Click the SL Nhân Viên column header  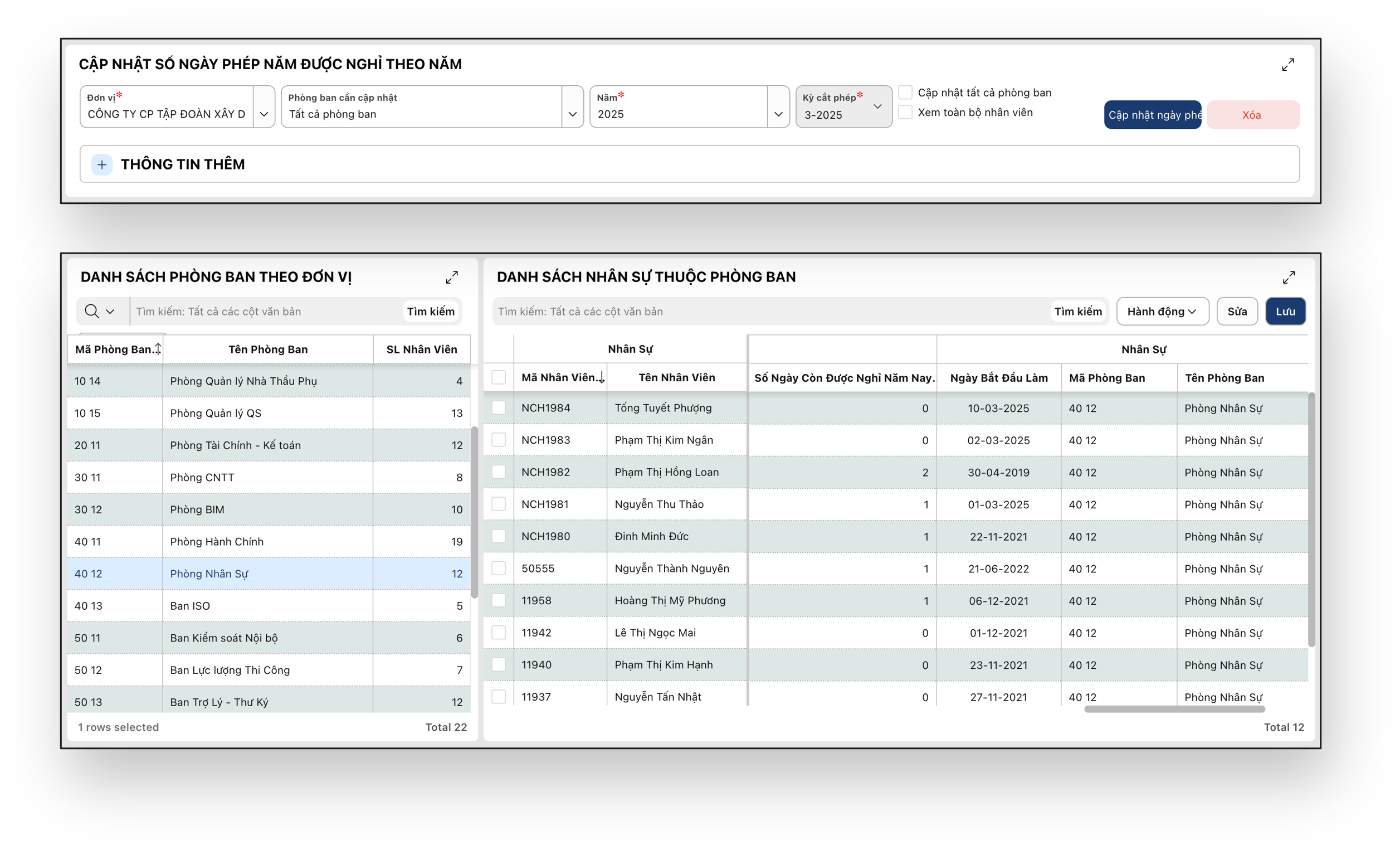(x=422, y=349)
